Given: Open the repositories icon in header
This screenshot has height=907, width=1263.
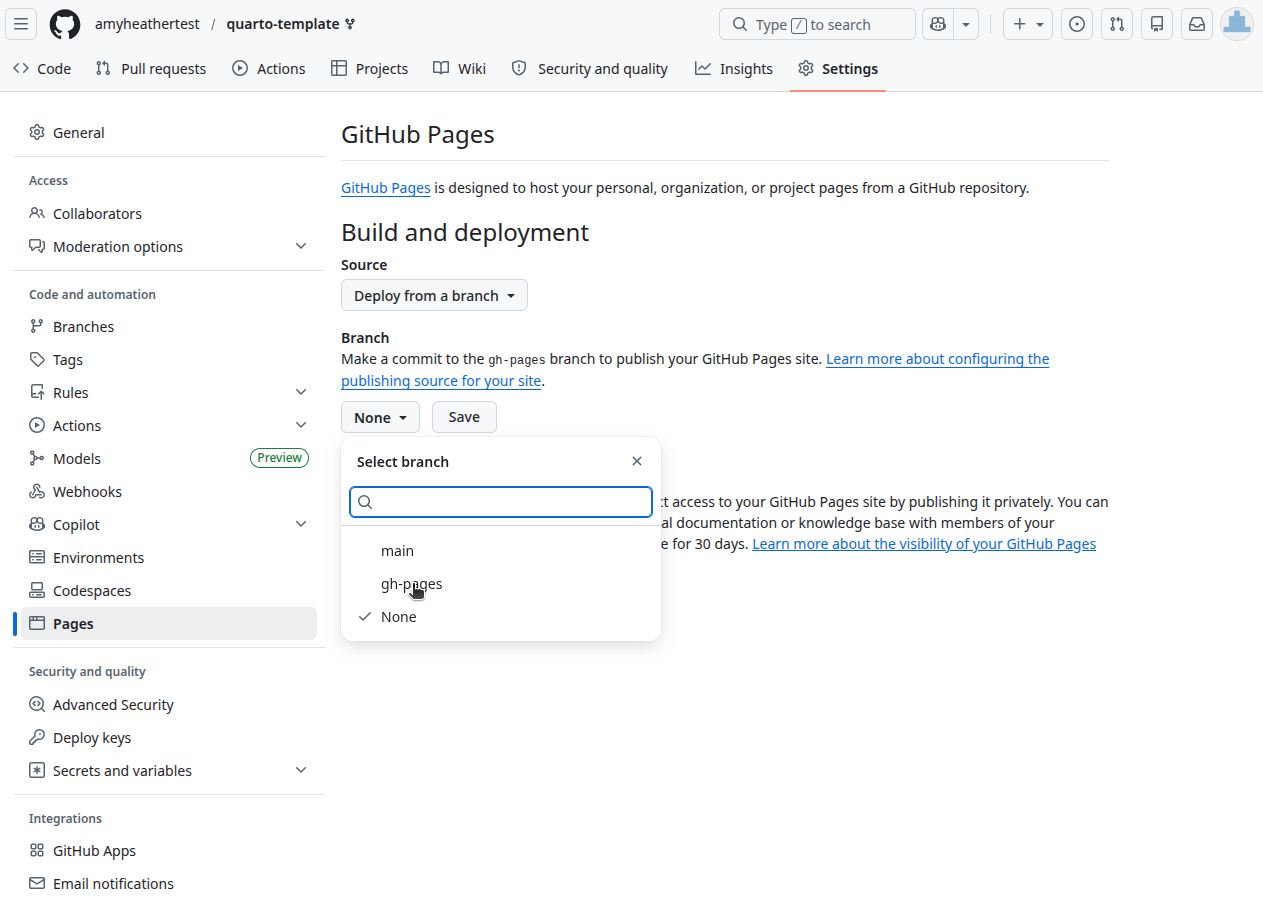Looking at the screenshot, I should tap(1157, 24).
